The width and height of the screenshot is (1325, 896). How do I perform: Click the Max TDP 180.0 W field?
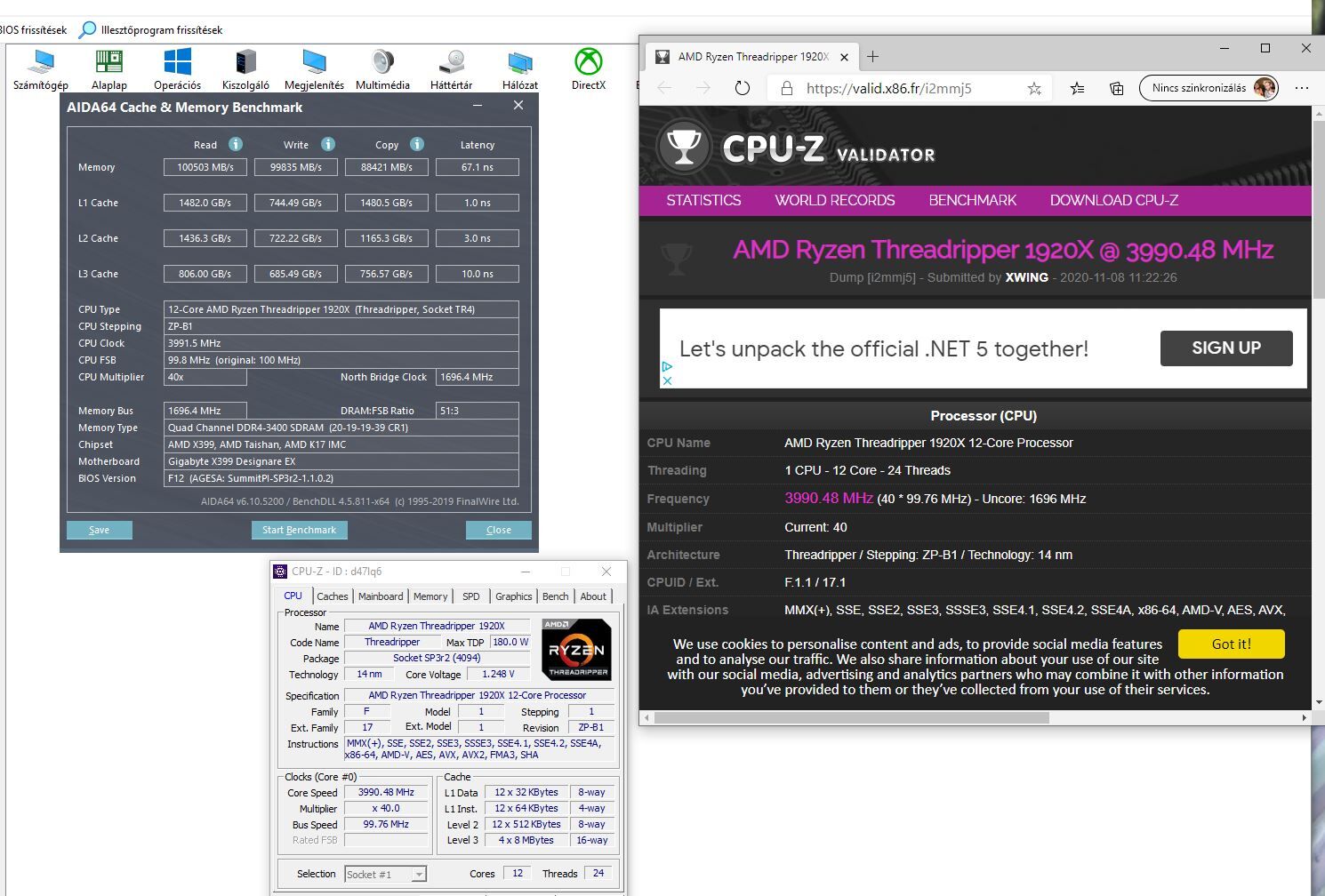510,642
